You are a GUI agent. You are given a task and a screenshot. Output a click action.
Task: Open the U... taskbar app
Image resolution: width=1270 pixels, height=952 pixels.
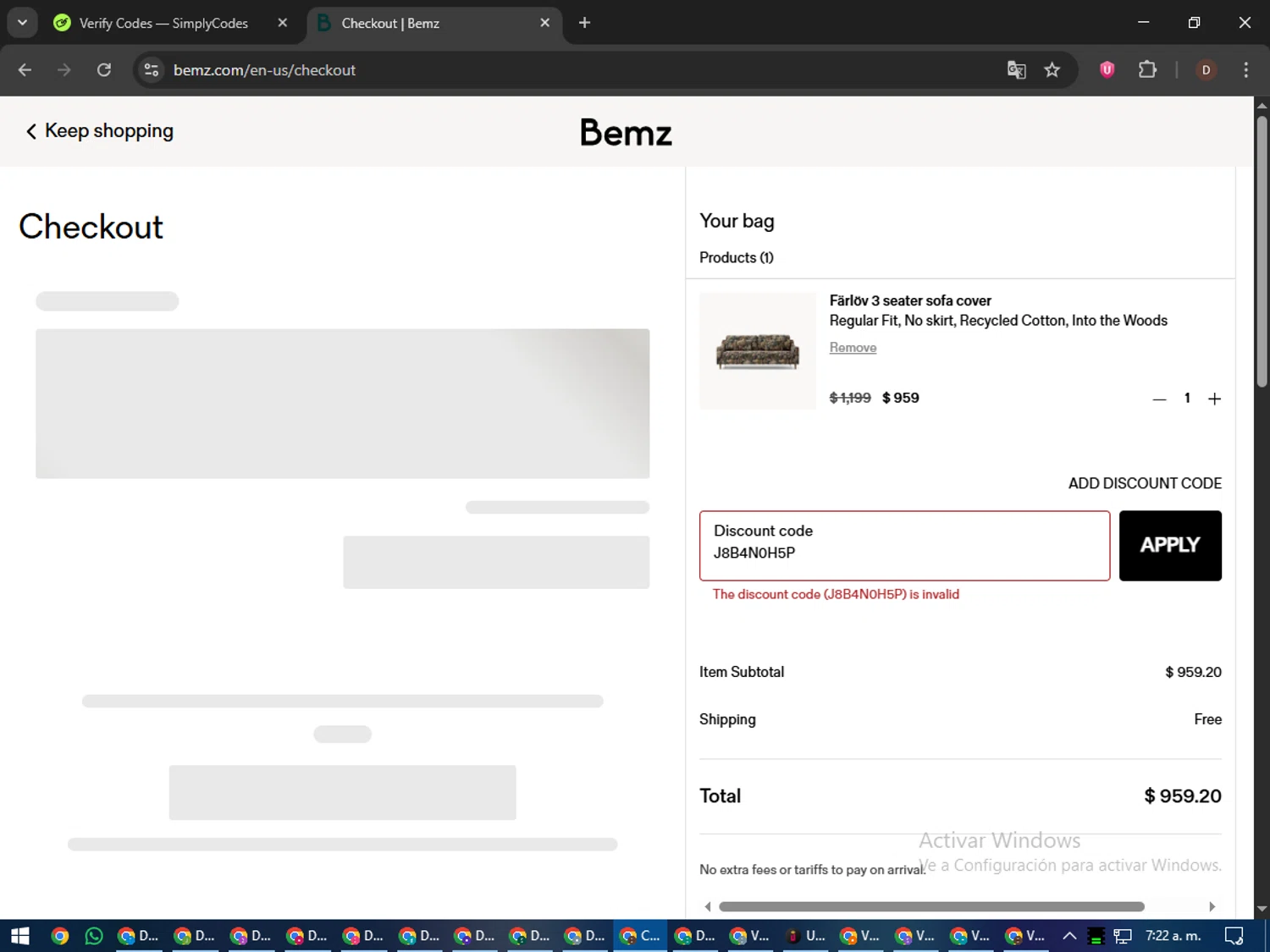point(804,936)
